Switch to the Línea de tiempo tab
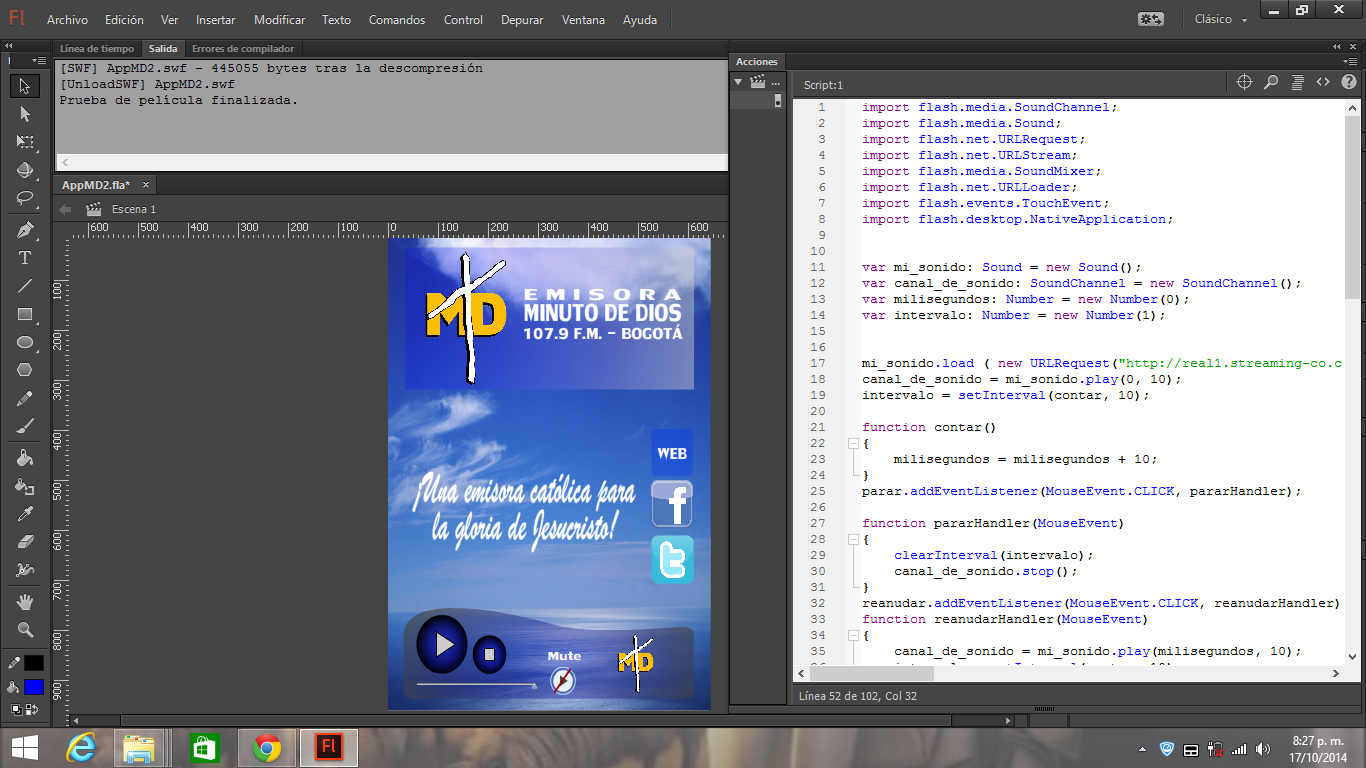 point(96,48)
